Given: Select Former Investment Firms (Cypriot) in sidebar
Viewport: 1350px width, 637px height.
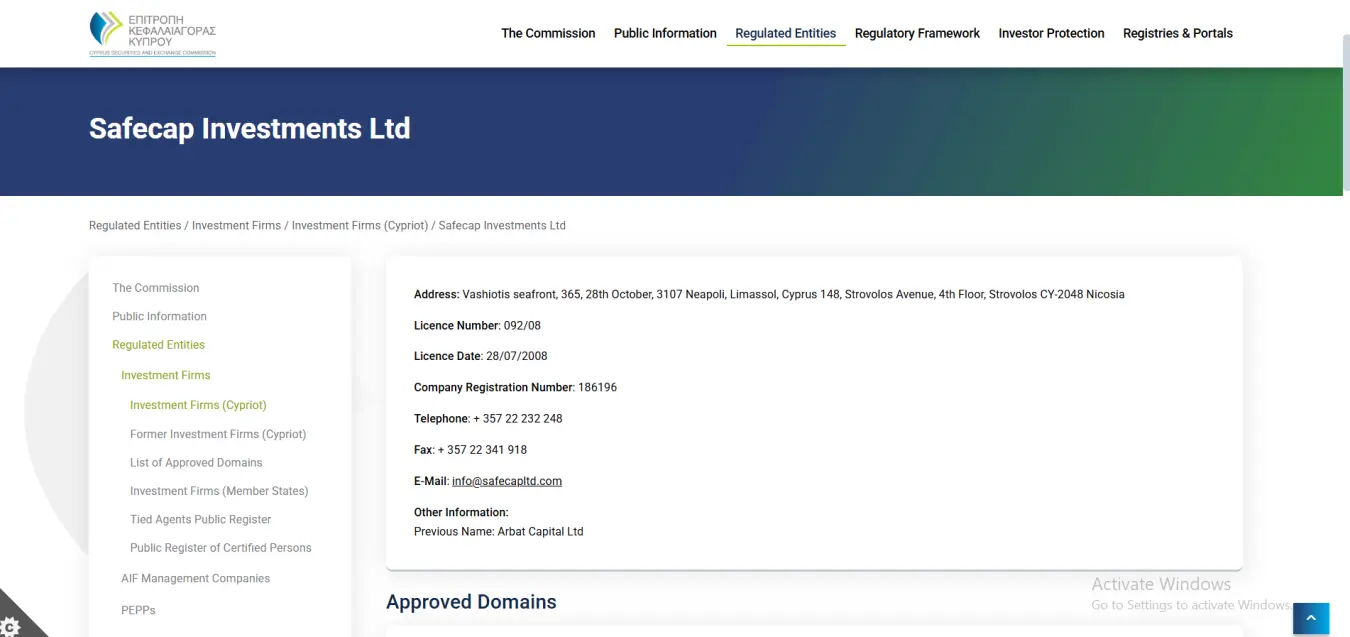Looking at the screenshot, I should click(218, 434).
